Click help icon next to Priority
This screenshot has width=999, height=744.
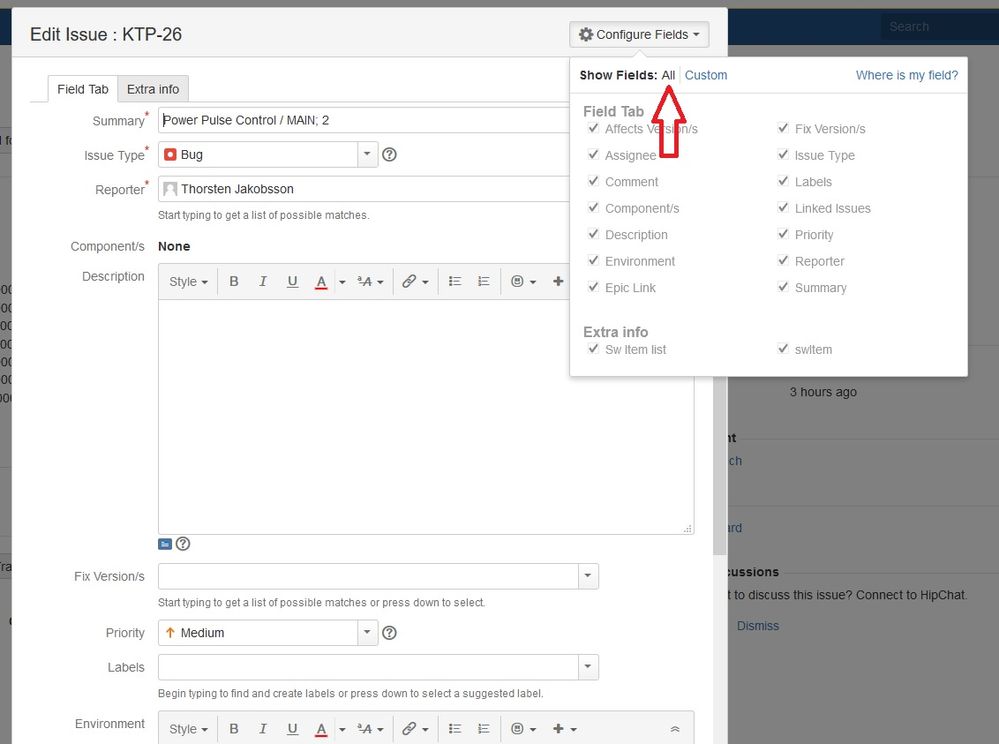click(x=389, y=633)
